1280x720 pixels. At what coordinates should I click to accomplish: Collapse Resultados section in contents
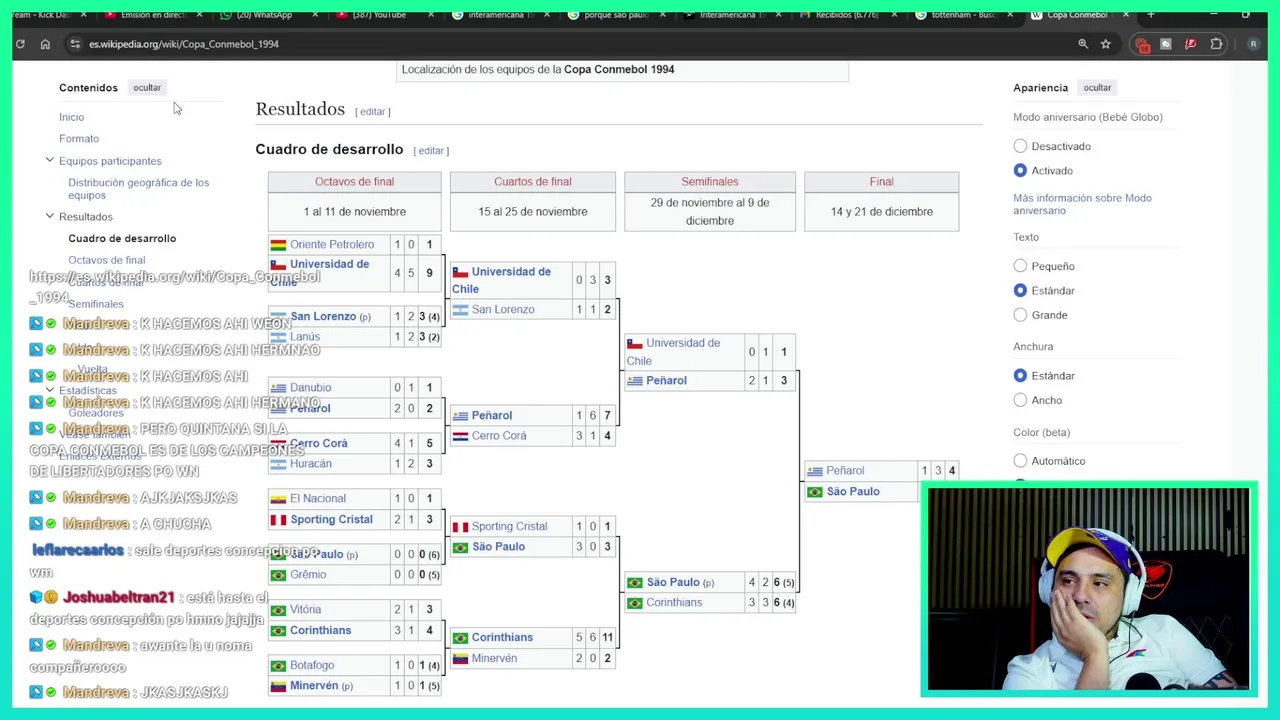(49, 216)
